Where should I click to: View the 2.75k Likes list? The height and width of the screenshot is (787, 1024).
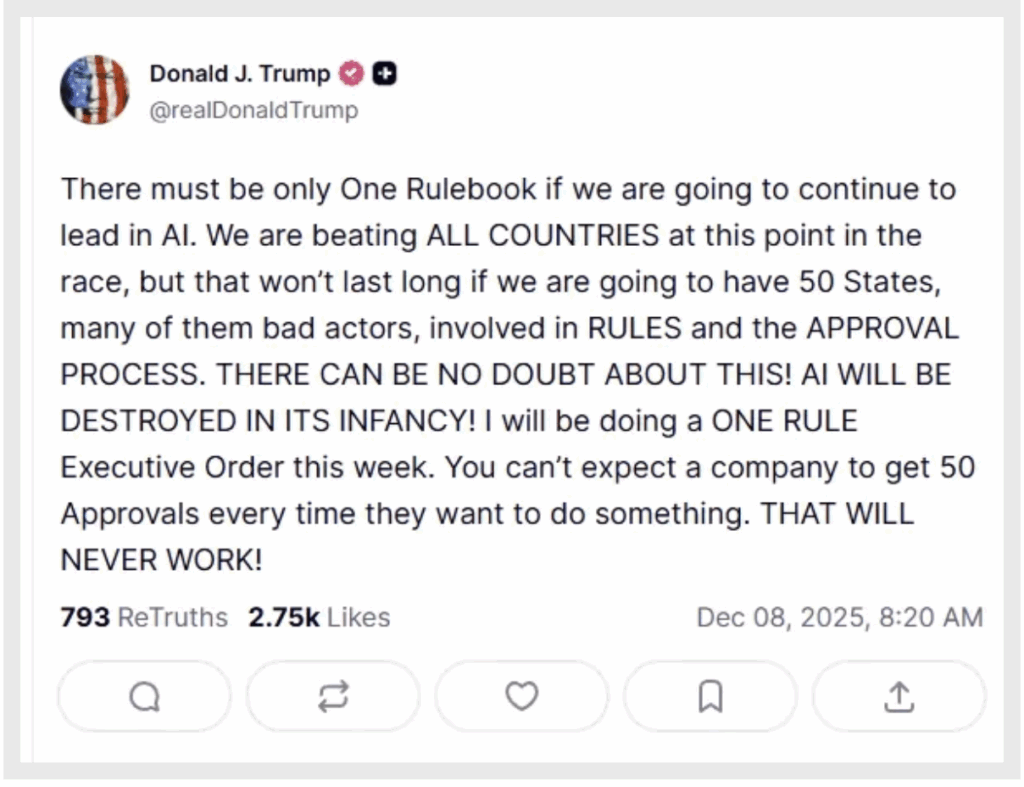[319, 617]
